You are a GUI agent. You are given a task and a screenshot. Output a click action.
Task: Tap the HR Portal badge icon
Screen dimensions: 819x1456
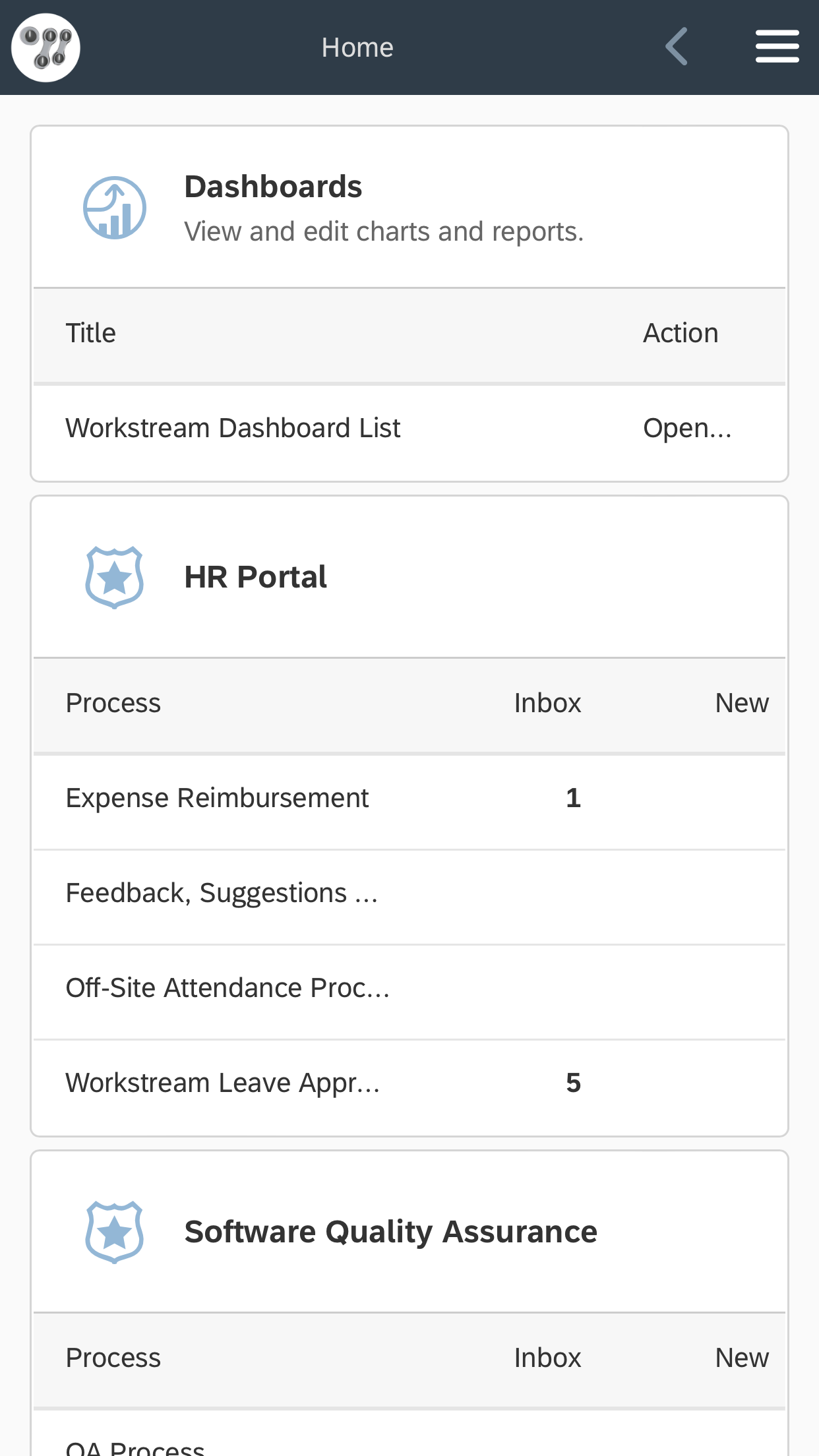115,578
